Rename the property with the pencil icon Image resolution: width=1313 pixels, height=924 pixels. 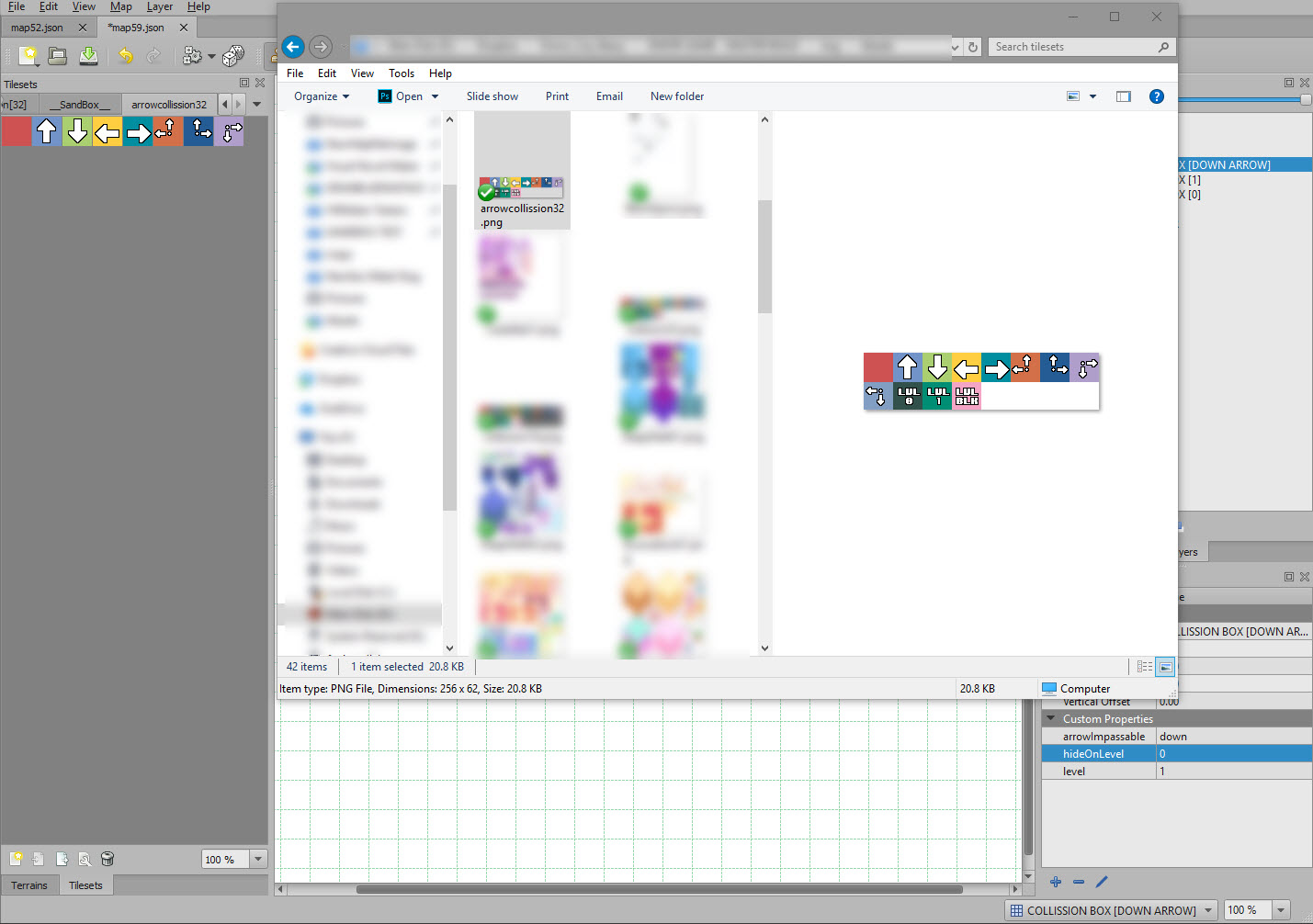tap(1102, 882)
